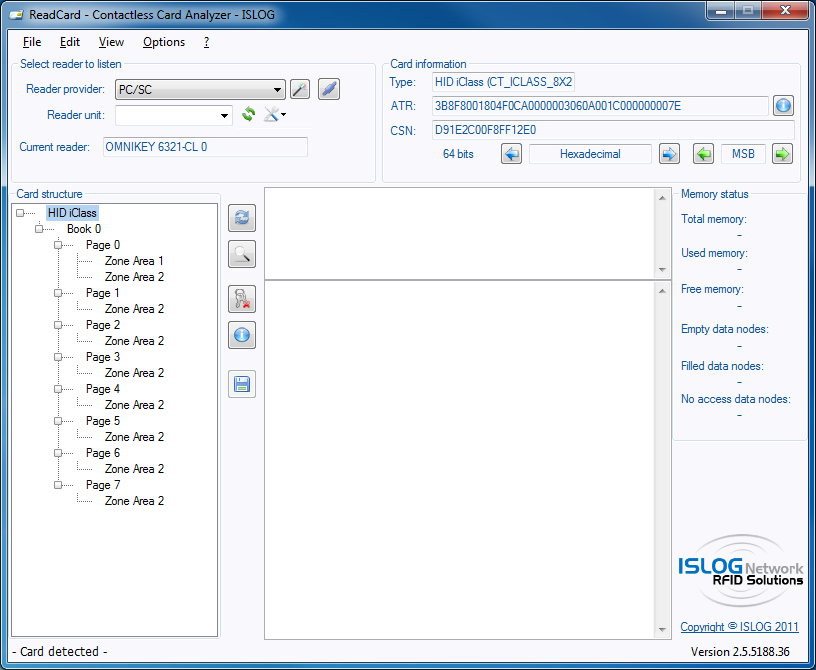This screenshot has width=816, height=670.
Task: Click the CSN value field
Action: coord(613,130)
